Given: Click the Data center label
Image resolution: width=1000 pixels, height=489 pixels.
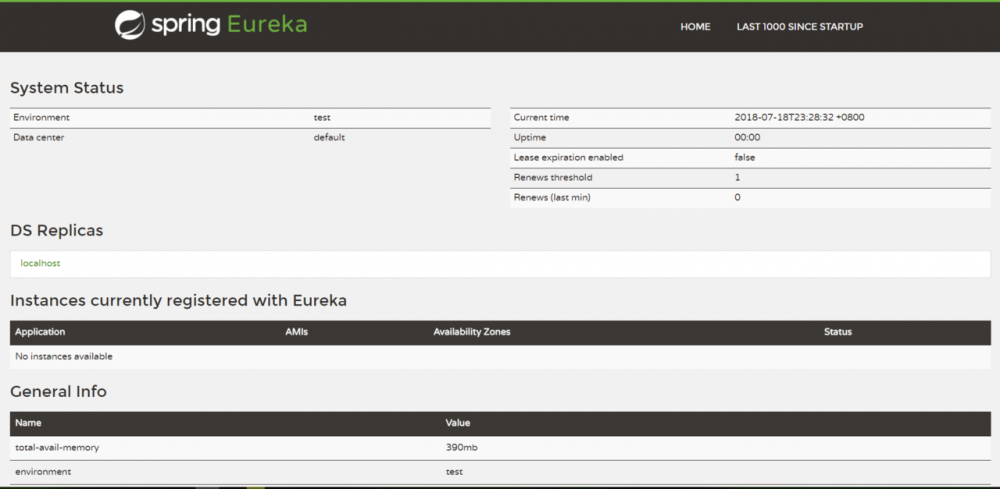Looking at the screenshot, I should (39, 138).
